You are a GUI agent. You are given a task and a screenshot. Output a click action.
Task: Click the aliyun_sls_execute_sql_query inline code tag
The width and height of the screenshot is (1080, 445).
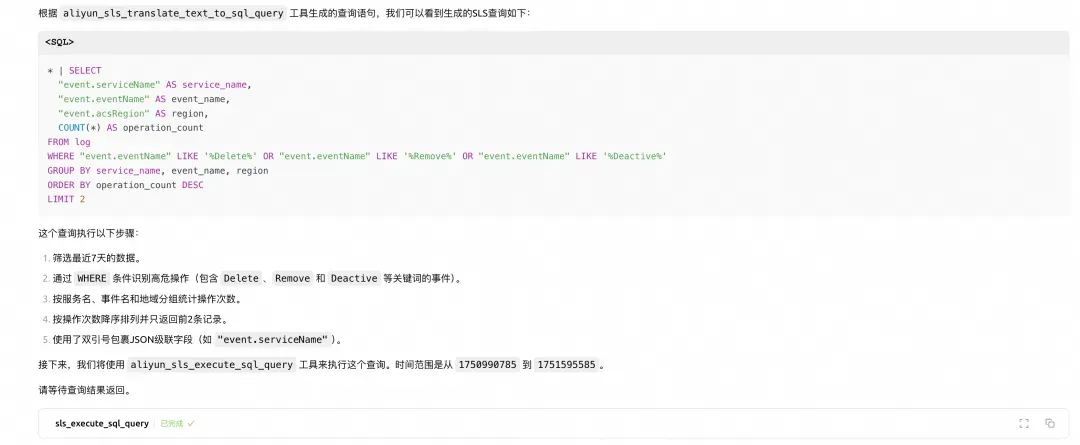click(211, 365)
